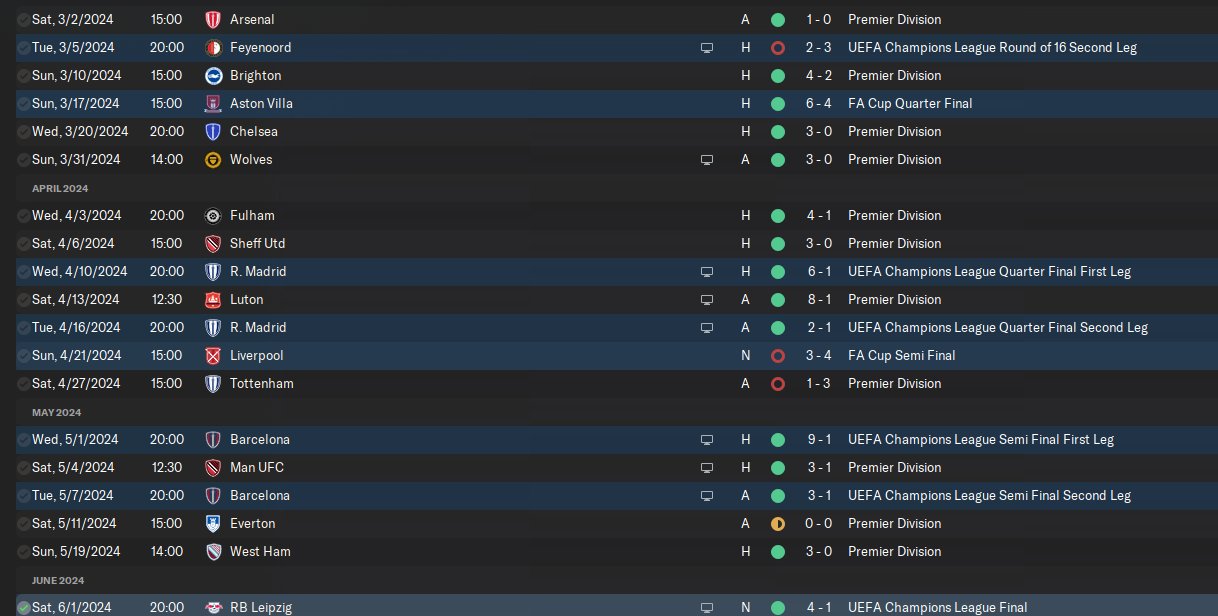This screenshot has width=1218, height=616.
Task: Click the Everton club badge
Action: 212,523
